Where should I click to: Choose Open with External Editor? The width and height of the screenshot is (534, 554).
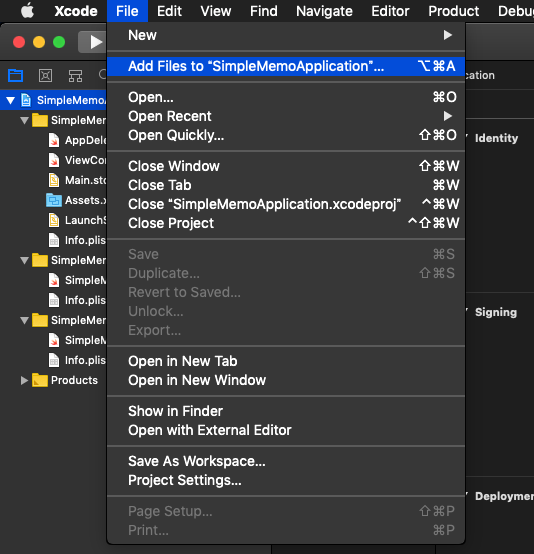[286, 430]
